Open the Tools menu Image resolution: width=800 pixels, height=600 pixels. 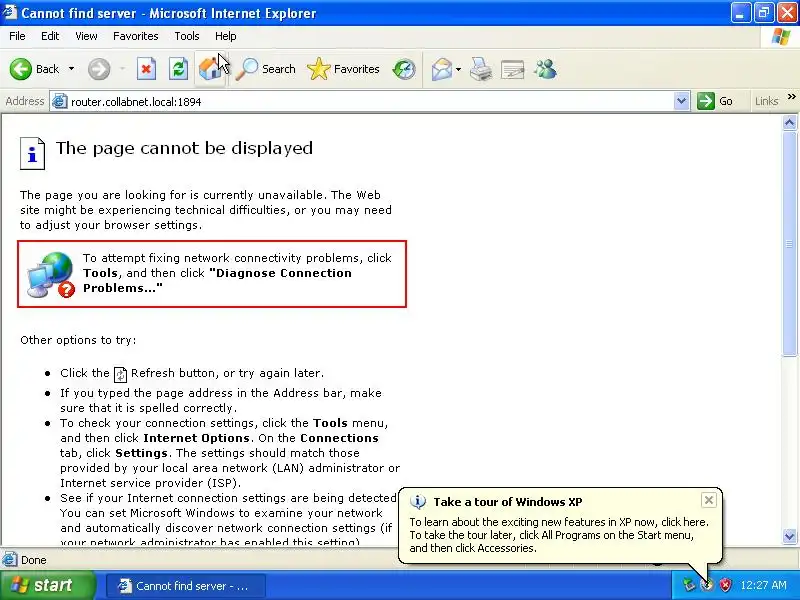click(x=187, y=36)
